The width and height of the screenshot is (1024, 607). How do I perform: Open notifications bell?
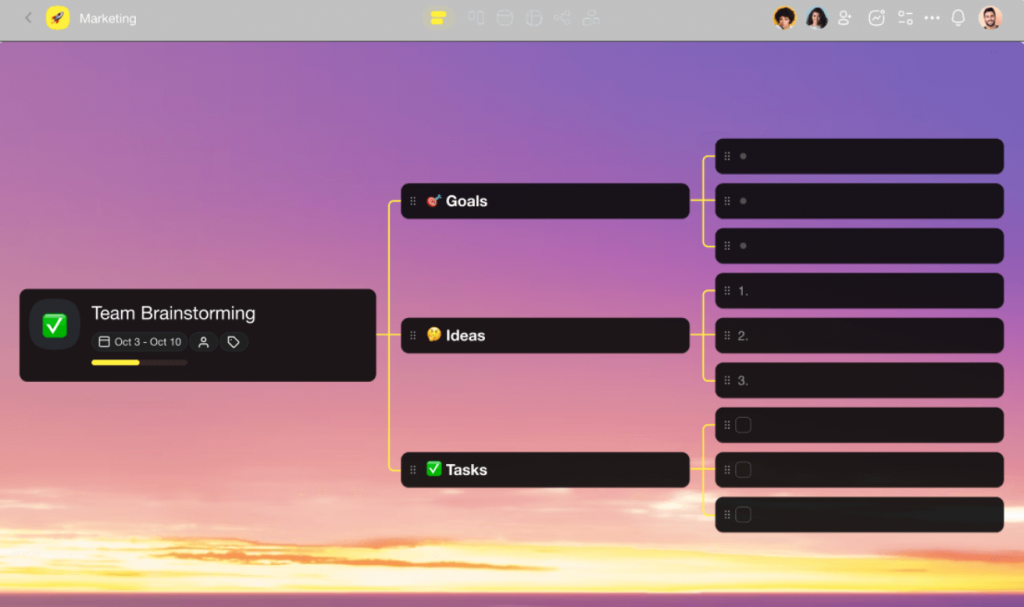[x=958, y=18]
